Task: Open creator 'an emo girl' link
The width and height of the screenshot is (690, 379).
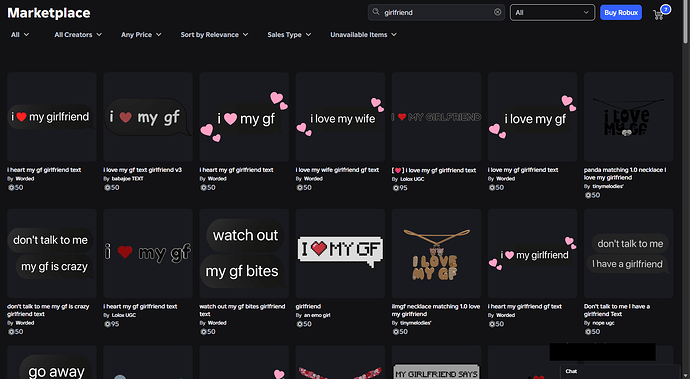Action: click(x=317, y=315)
